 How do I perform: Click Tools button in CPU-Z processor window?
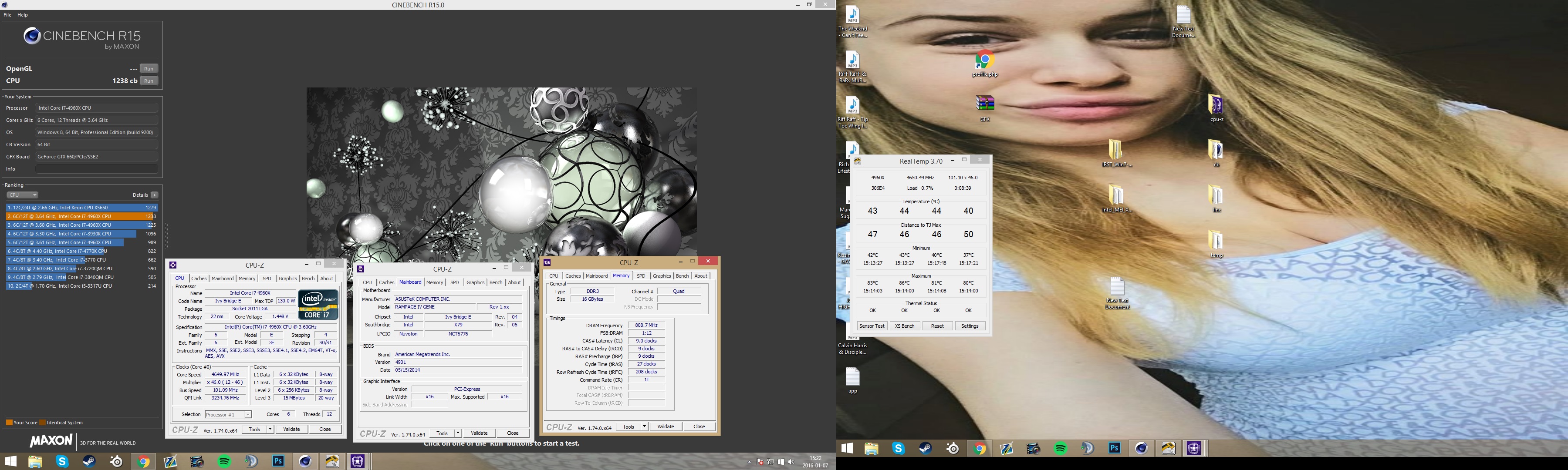254,429
